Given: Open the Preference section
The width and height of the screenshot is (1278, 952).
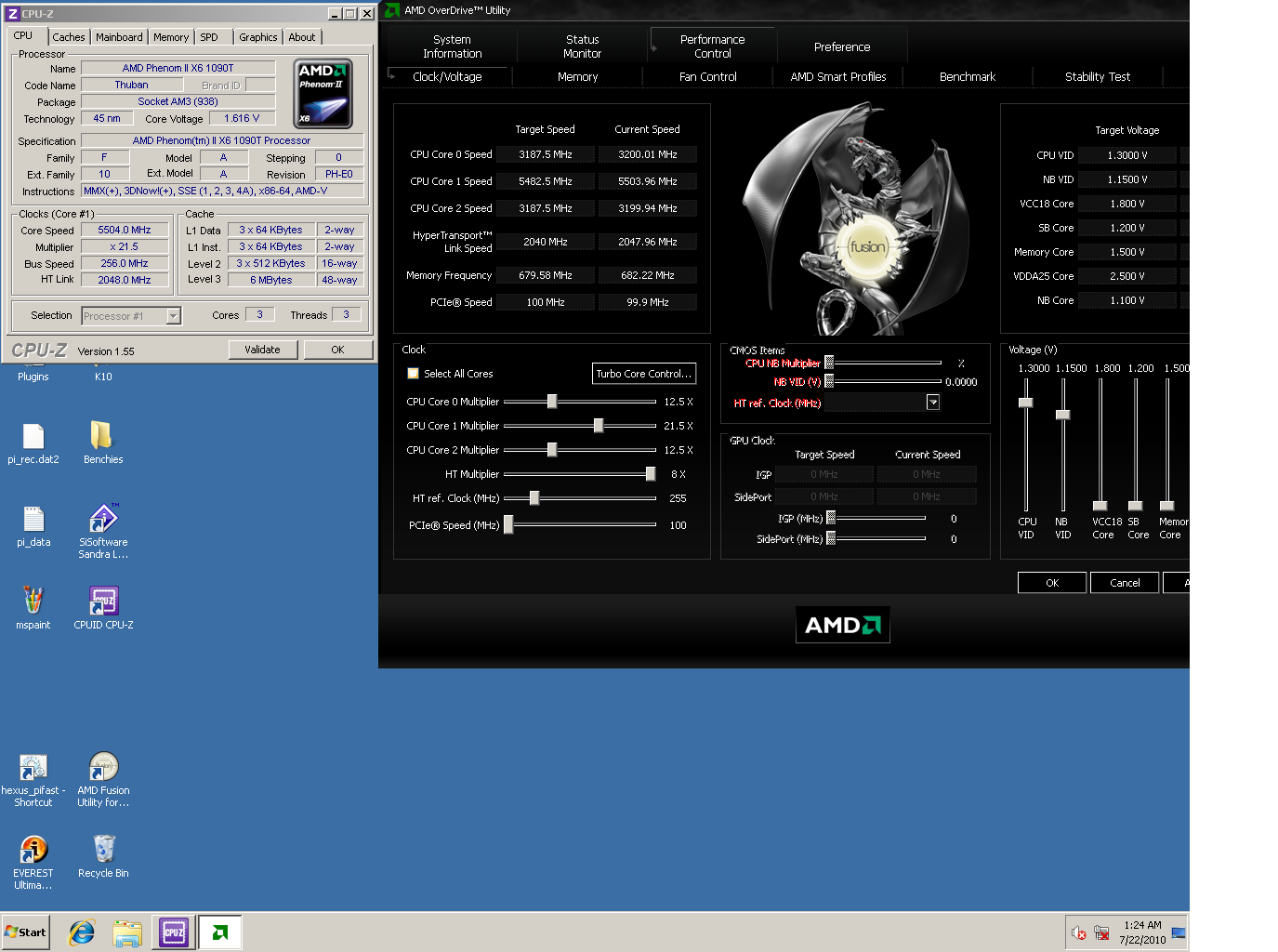Looking at the screenshot, I should click(842, 46).
